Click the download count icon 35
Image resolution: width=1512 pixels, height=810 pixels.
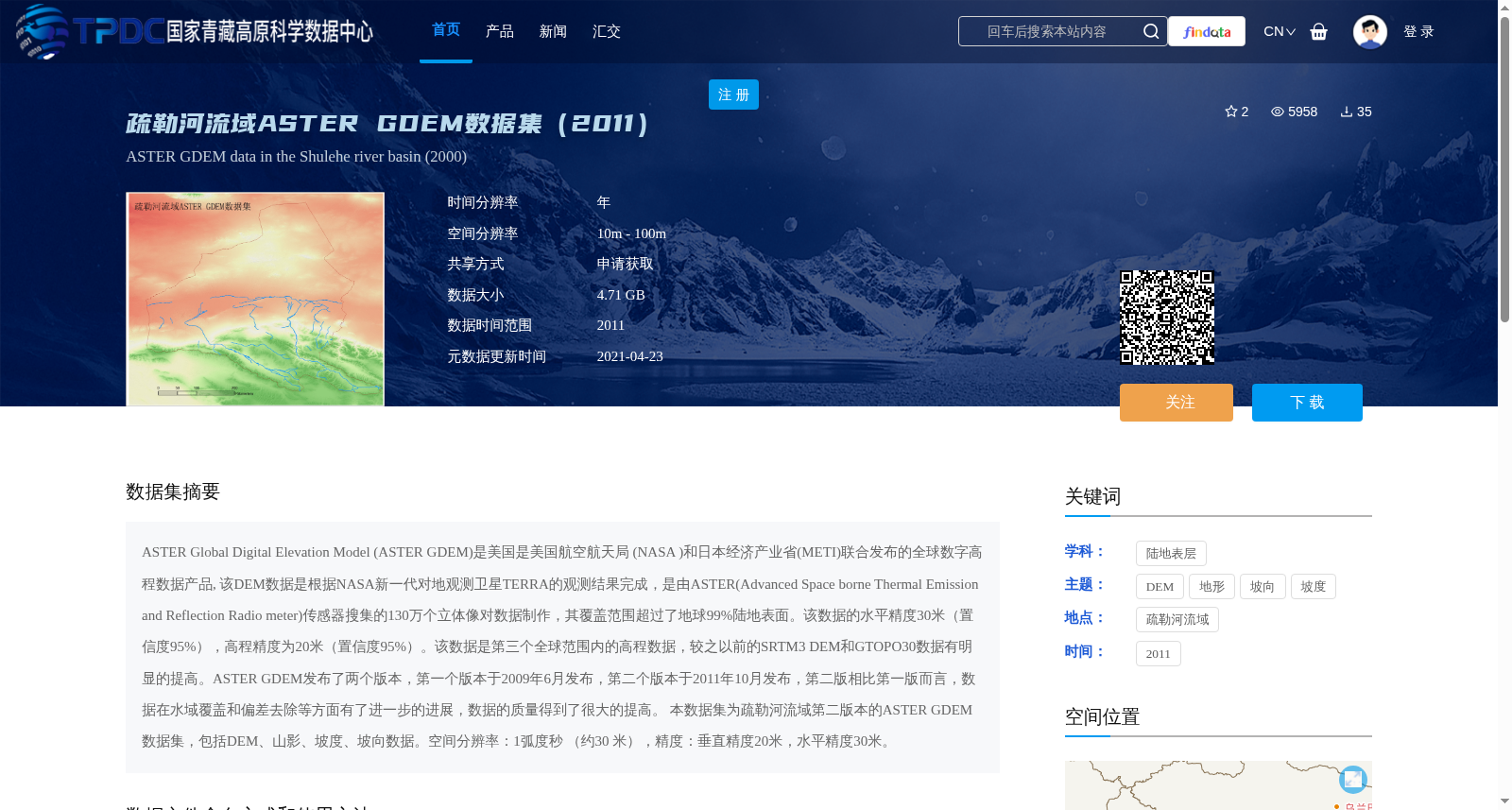click(1347, 112)
